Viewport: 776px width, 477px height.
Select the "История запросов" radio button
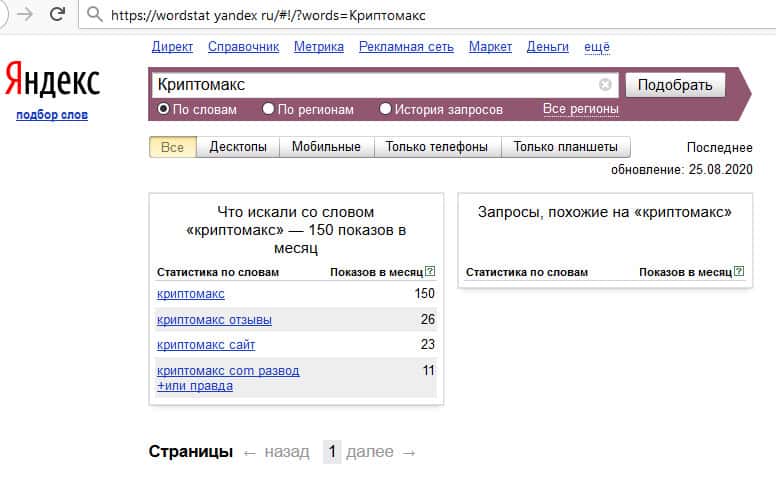coord(385,109)
